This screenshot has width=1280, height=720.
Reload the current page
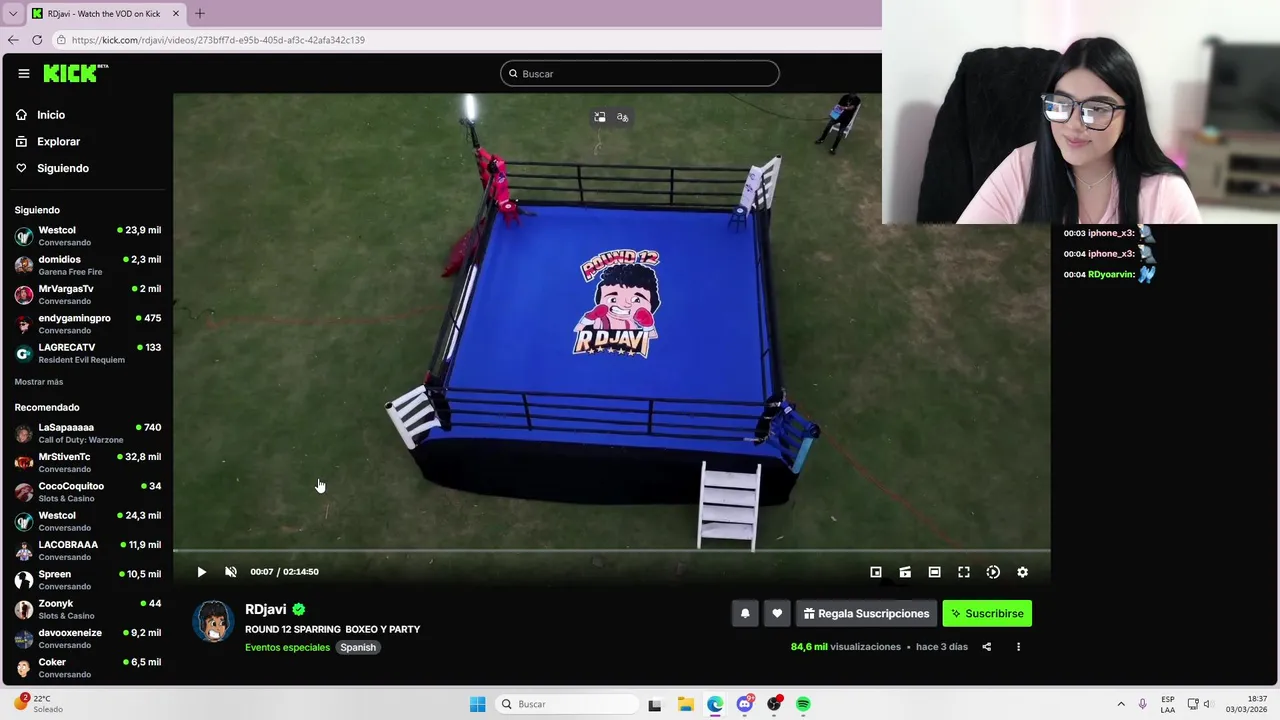point(37,40)
